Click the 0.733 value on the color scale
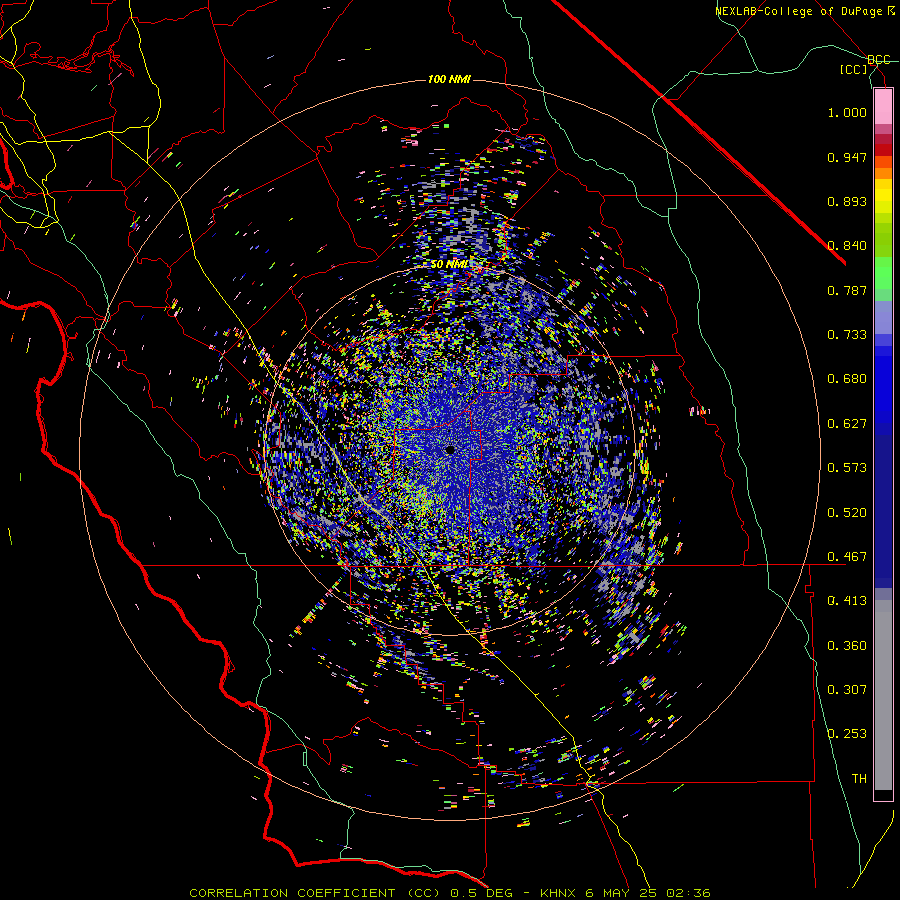 (847, 335)
